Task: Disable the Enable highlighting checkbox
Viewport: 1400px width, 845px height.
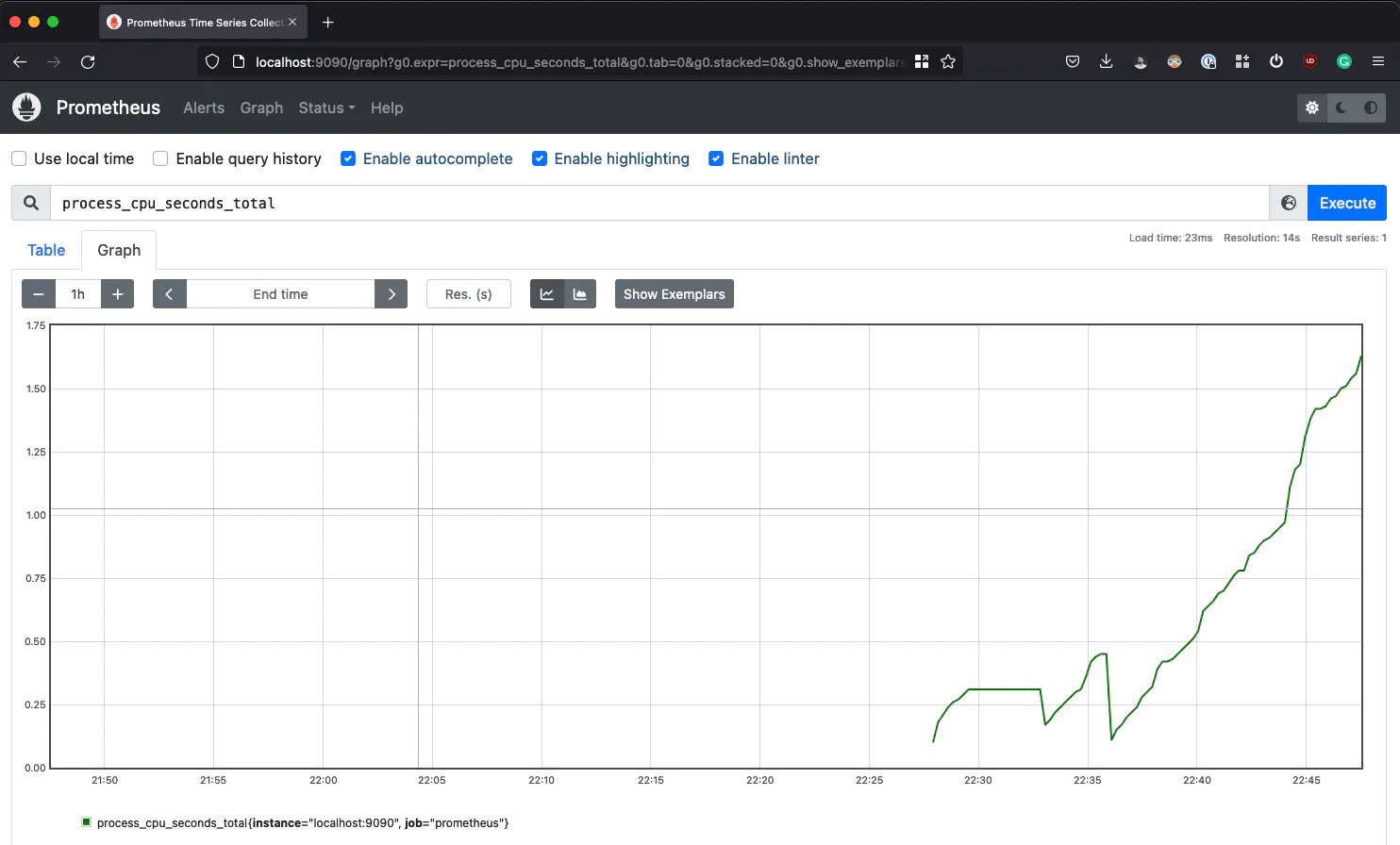Action: (x=540, y=158)
